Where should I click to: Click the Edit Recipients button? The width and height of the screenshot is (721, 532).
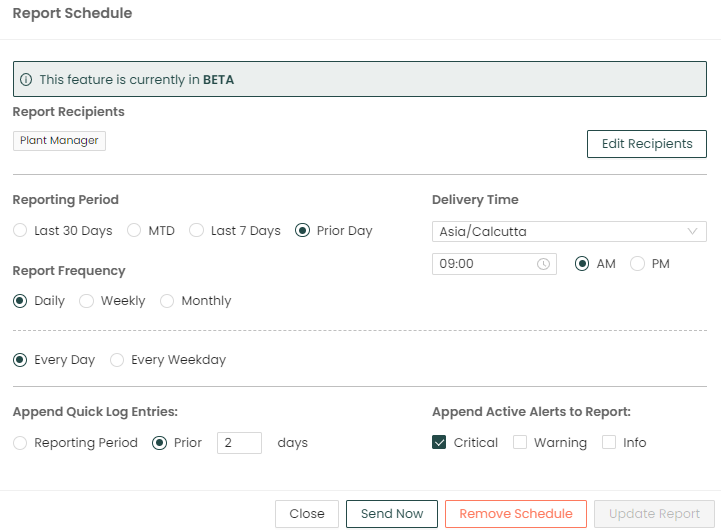pos(646,143)
